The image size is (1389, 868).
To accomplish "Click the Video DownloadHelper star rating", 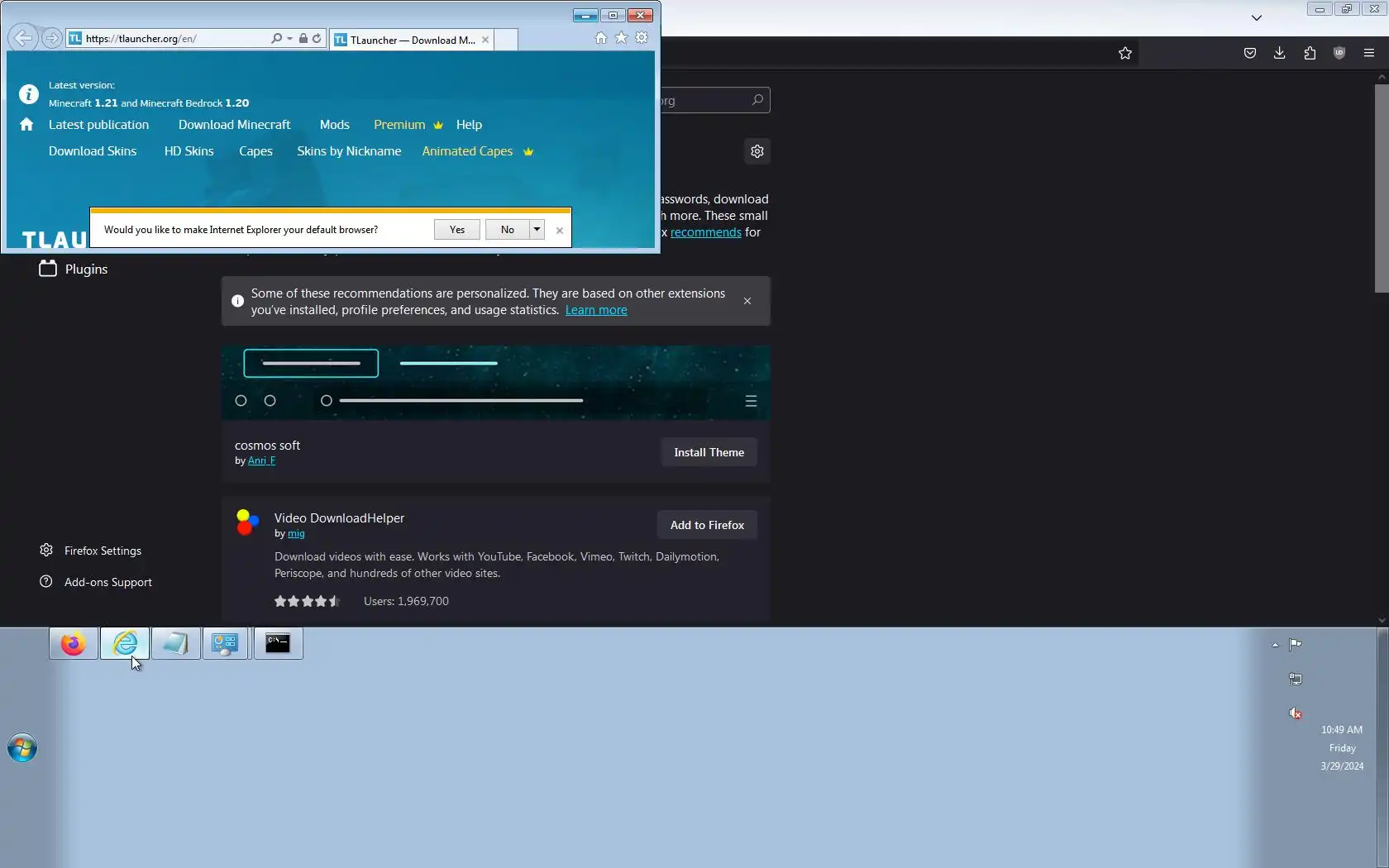I will 308,601.
